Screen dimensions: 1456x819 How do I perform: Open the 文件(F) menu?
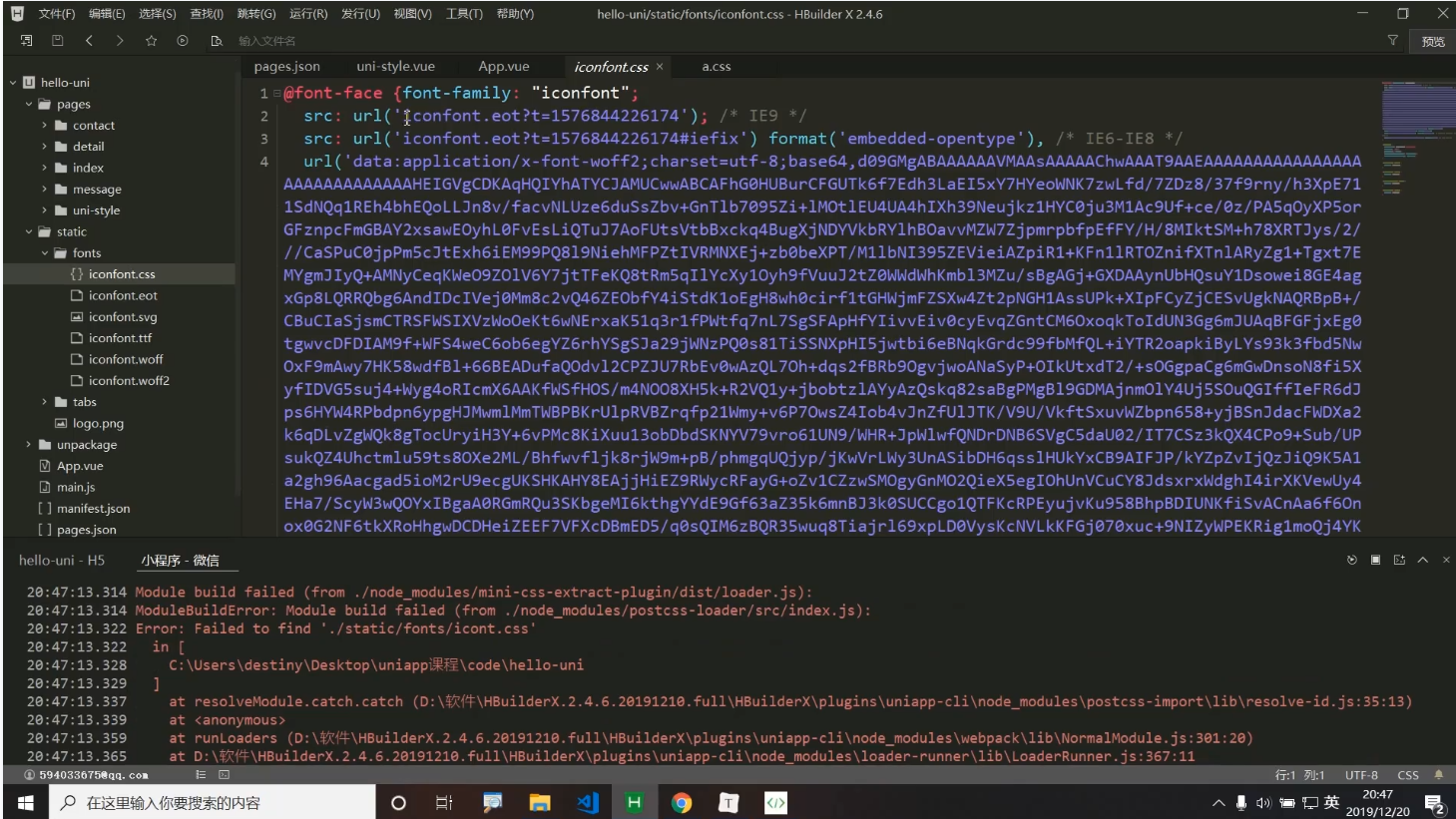57,14
